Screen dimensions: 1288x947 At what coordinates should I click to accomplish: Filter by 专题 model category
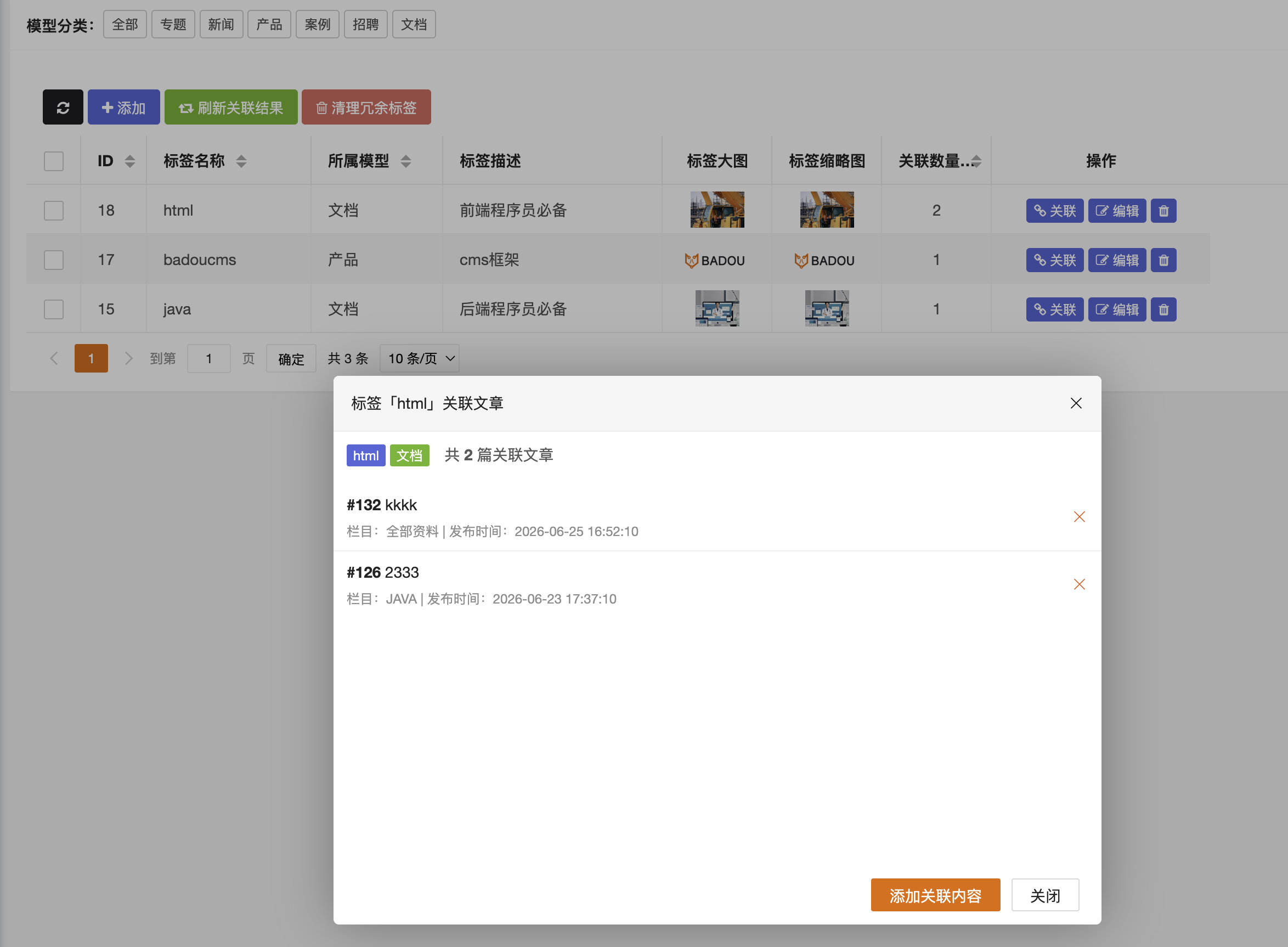point(173,25)
